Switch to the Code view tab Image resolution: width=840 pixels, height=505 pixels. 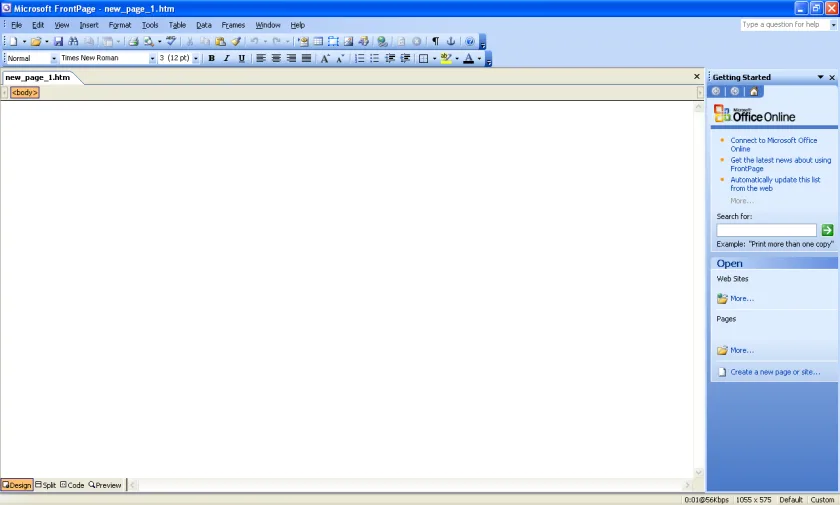(72, 485)
